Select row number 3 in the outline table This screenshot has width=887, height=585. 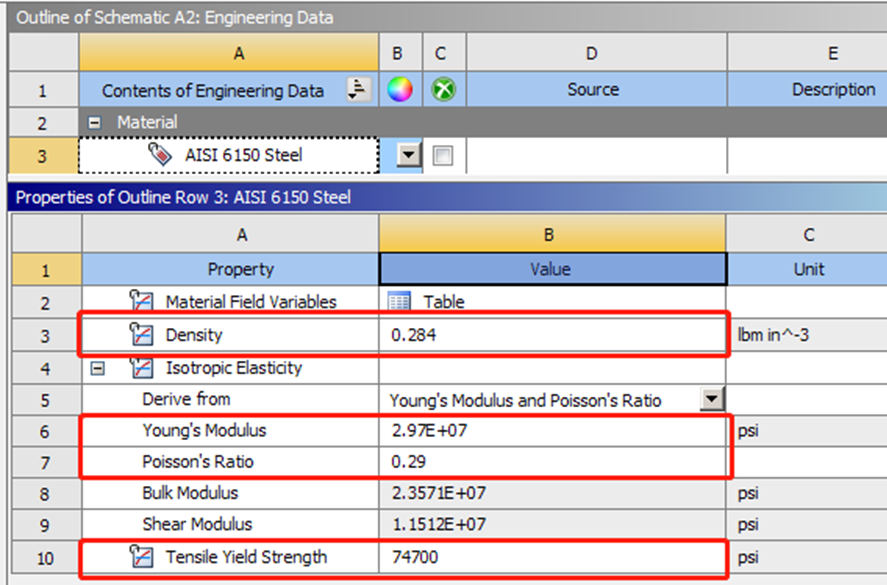pyautogui.click(x=43, y=156)
